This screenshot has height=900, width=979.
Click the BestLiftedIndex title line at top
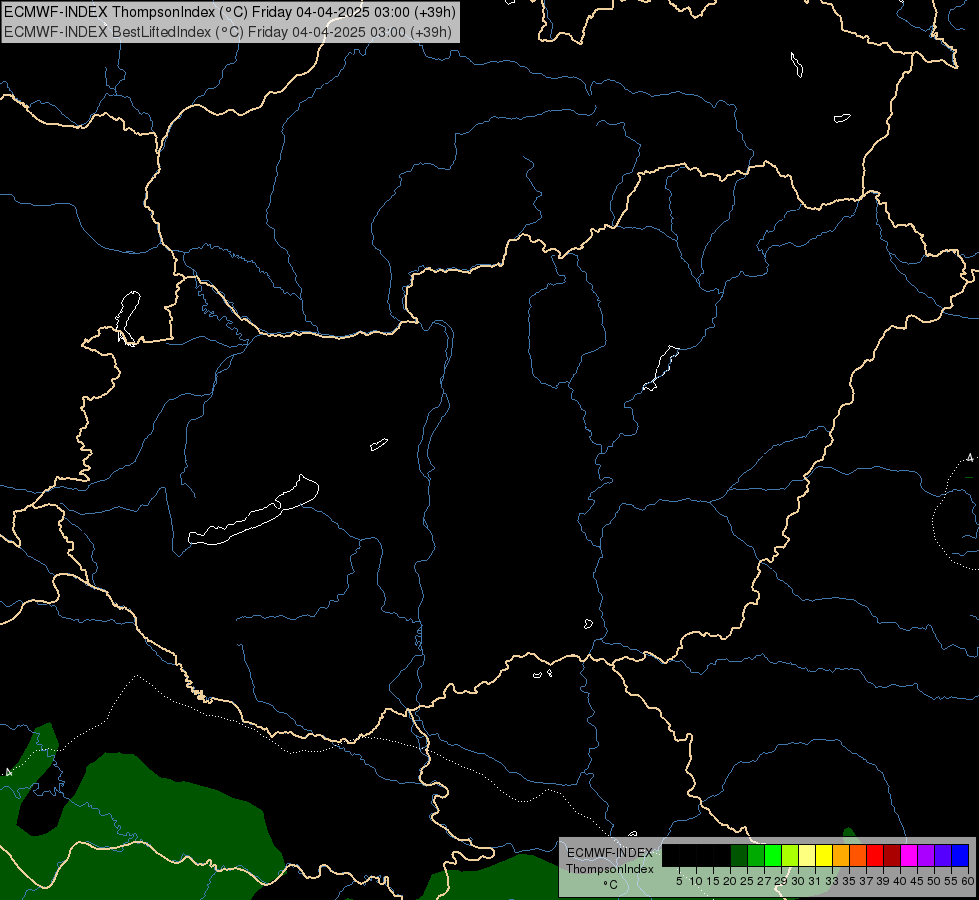click(228, 32)
